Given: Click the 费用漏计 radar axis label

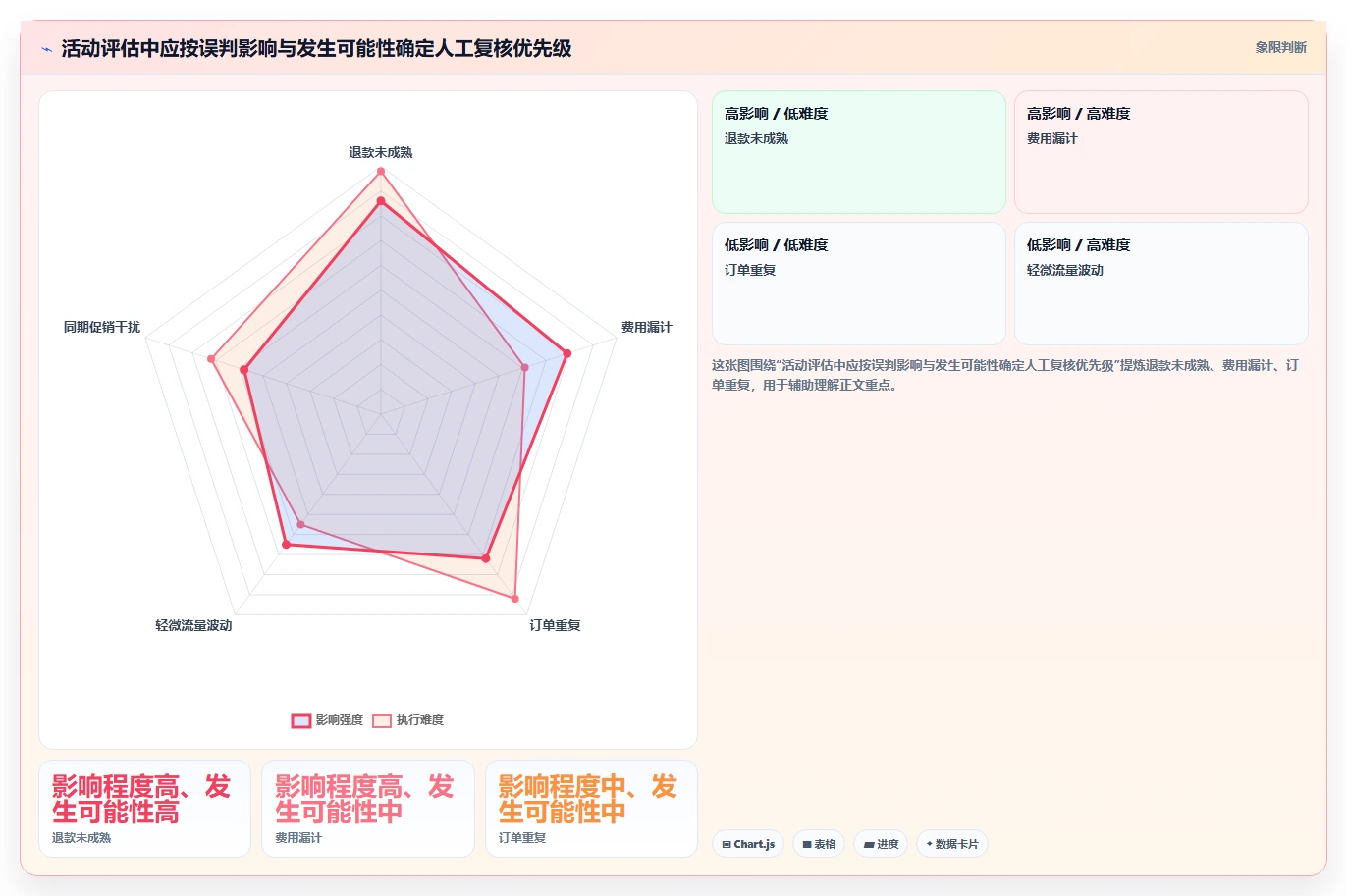Looking at the screenshot, I should pyautogui.click(x=646, y=327).
